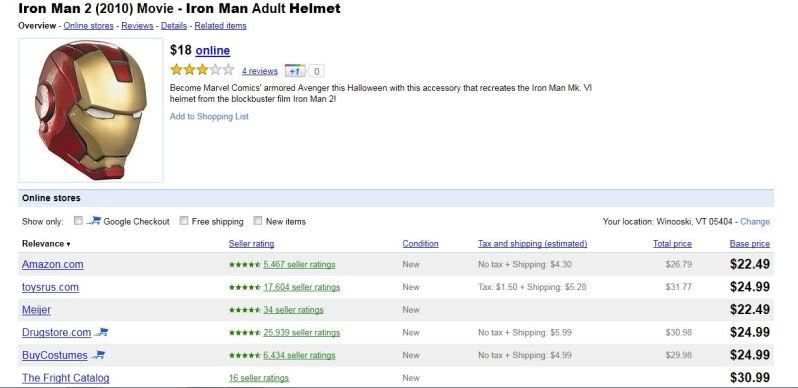798x388 pixels.
Task: Tick the New items filter checkbox
Action: pyautogui.click(x=258, y=221)
